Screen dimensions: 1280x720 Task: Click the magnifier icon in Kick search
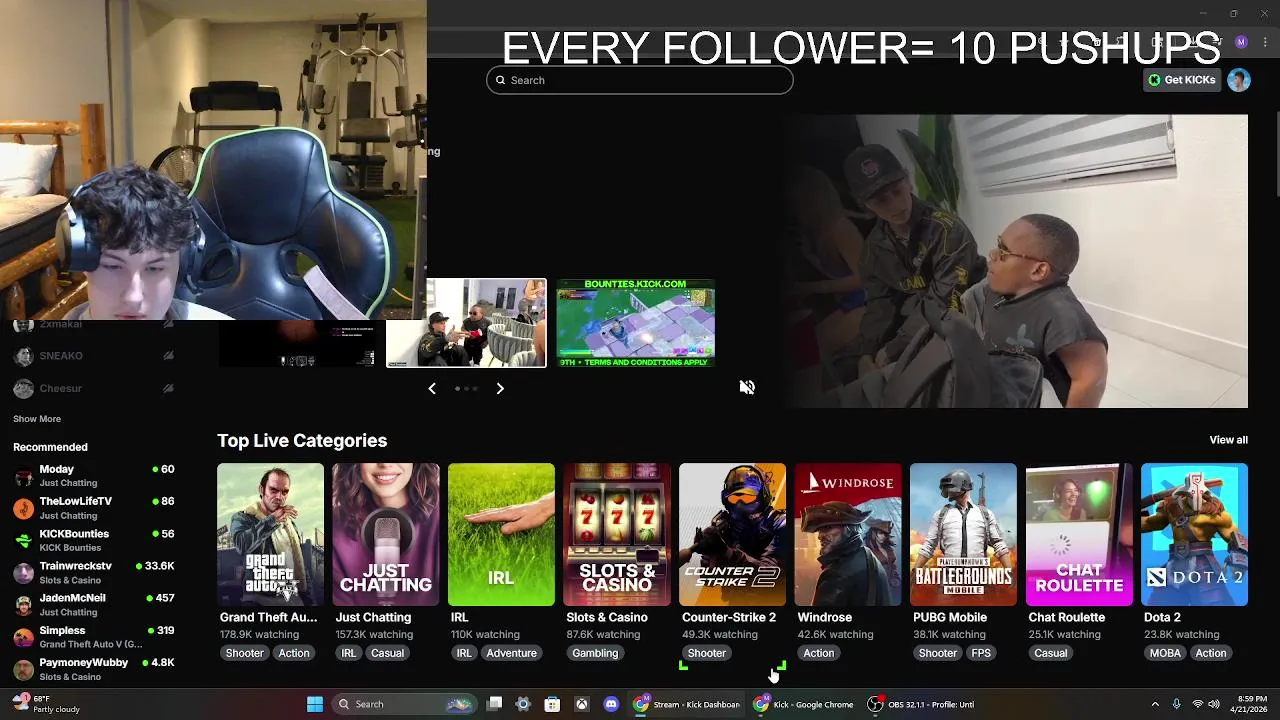pos(500,80)
